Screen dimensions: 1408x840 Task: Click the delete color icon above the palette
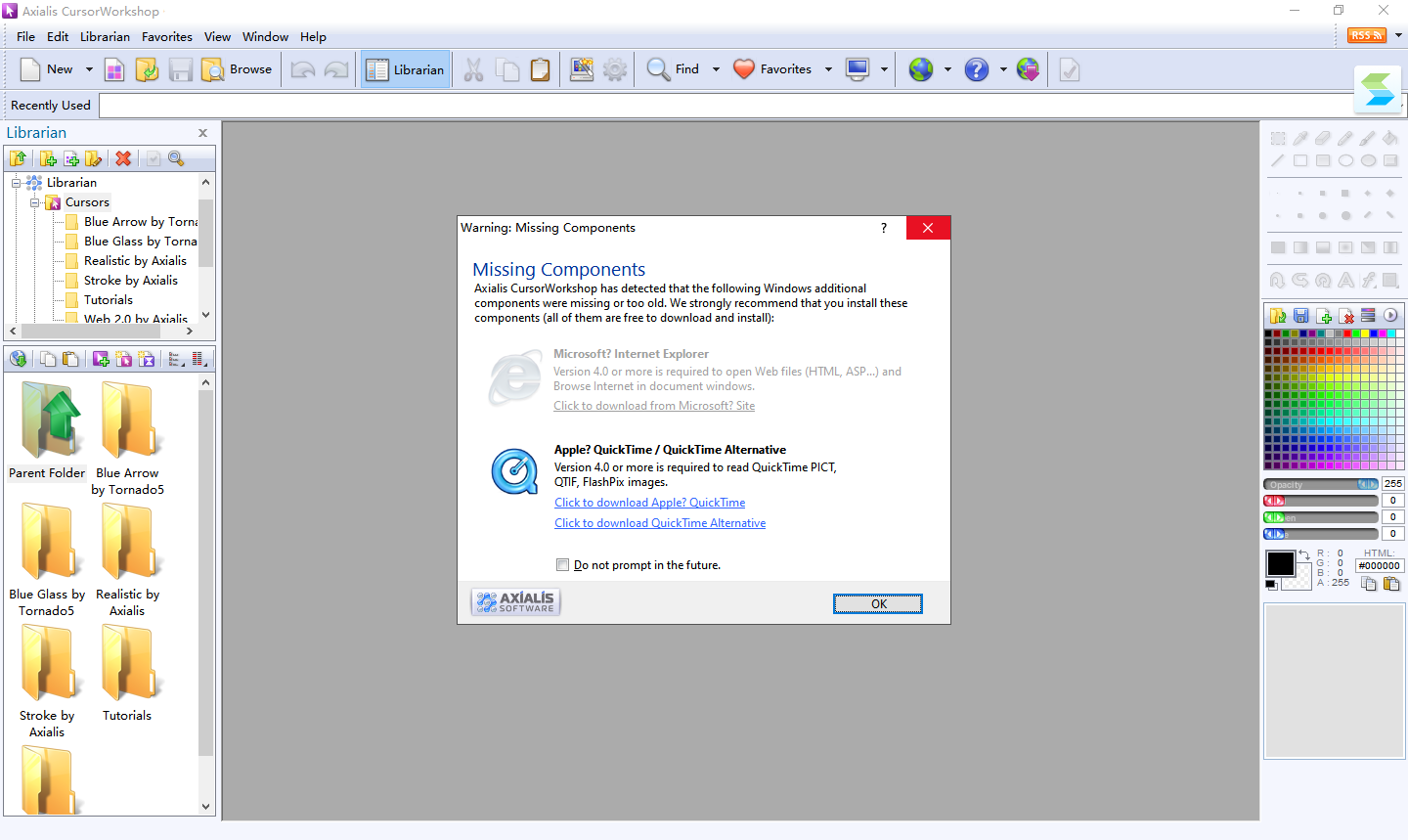pyautogui.click(x=1346, y=316)
